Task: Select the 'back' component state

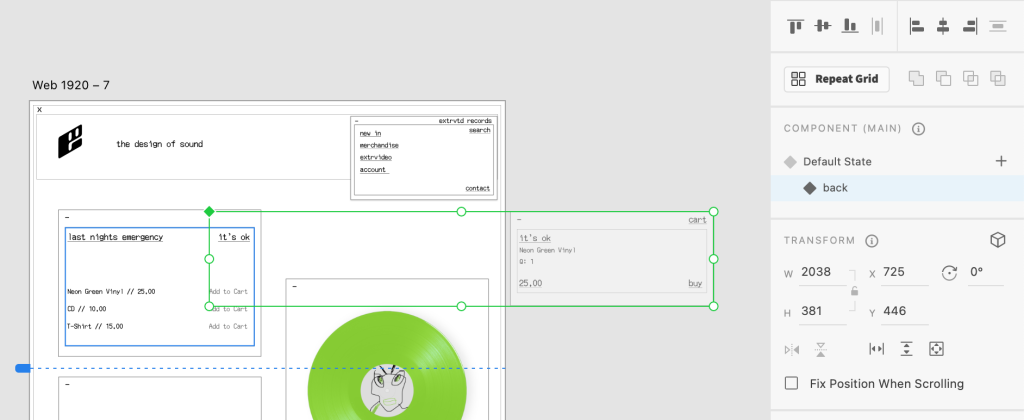Action: tap(835, 188)
